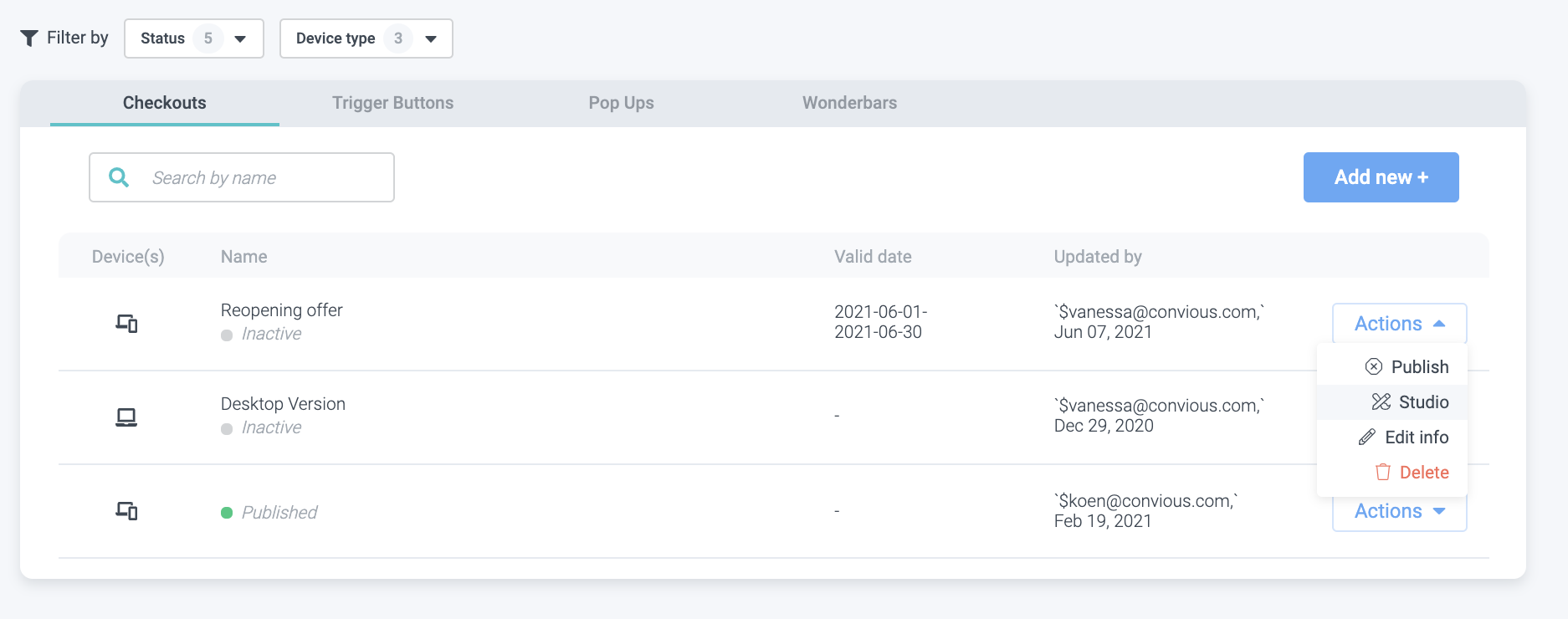The height and width of the screenshot is (619, 1568).
Task: Click the search magnifier icon
Action: pyautogui.click(x=120, y=177)
